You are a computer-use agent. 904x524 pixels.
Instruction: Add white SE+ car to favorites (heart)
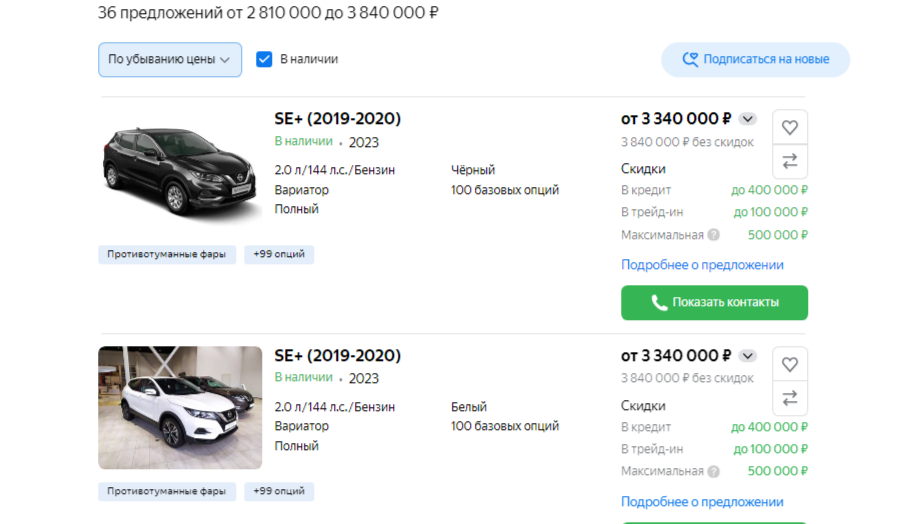coord(790,364)
